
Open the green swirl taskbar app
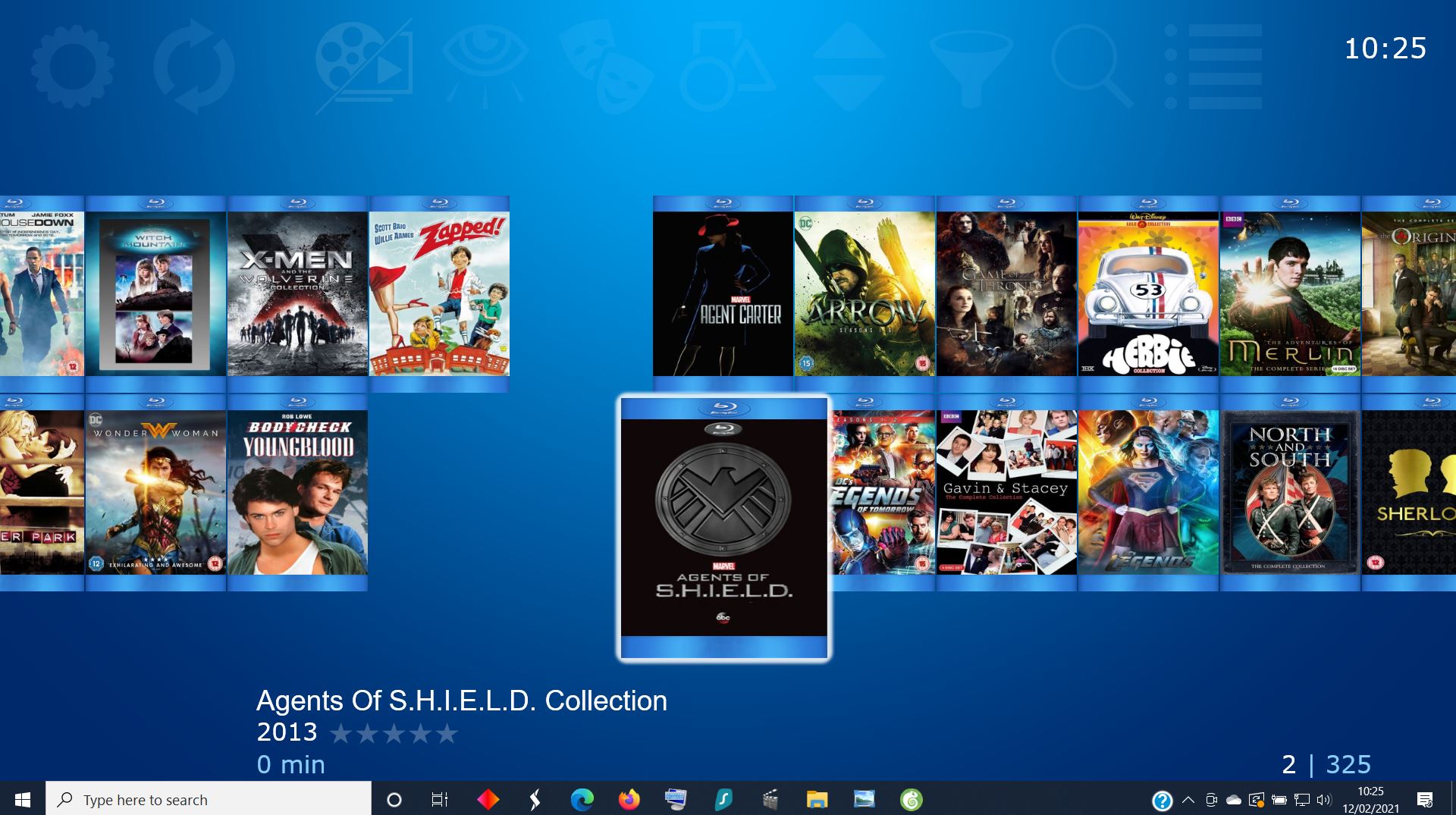click(x=912, y=799)
